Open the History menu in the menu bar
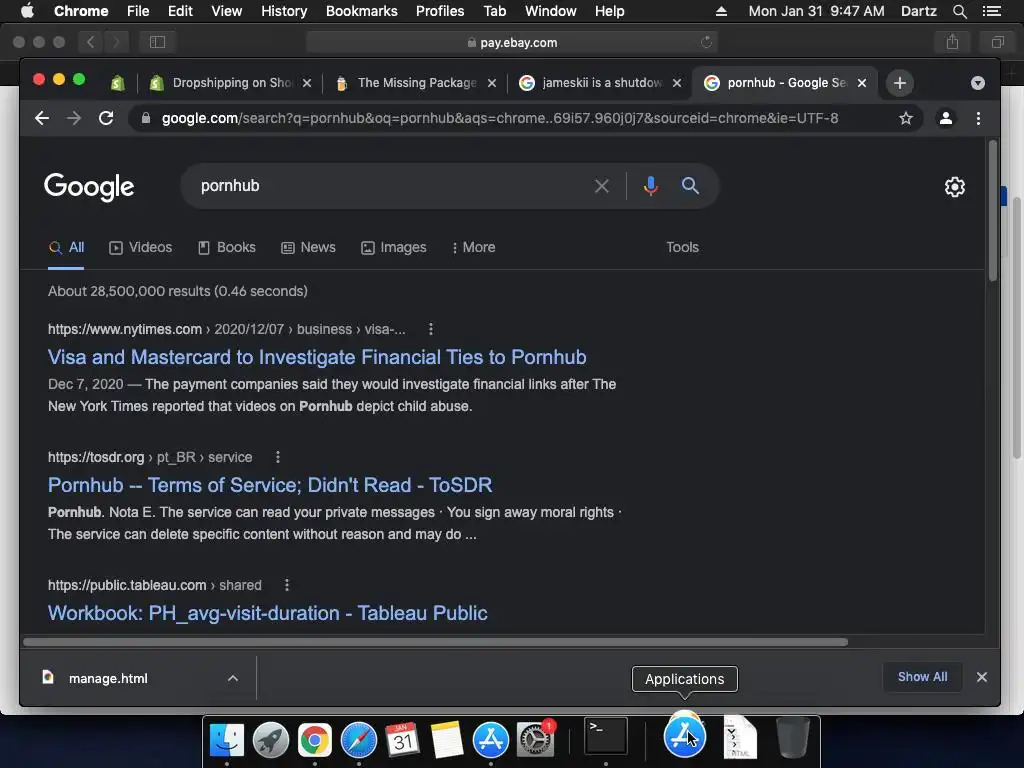This screenshot has height=768, width=1024. pos(284,11)
